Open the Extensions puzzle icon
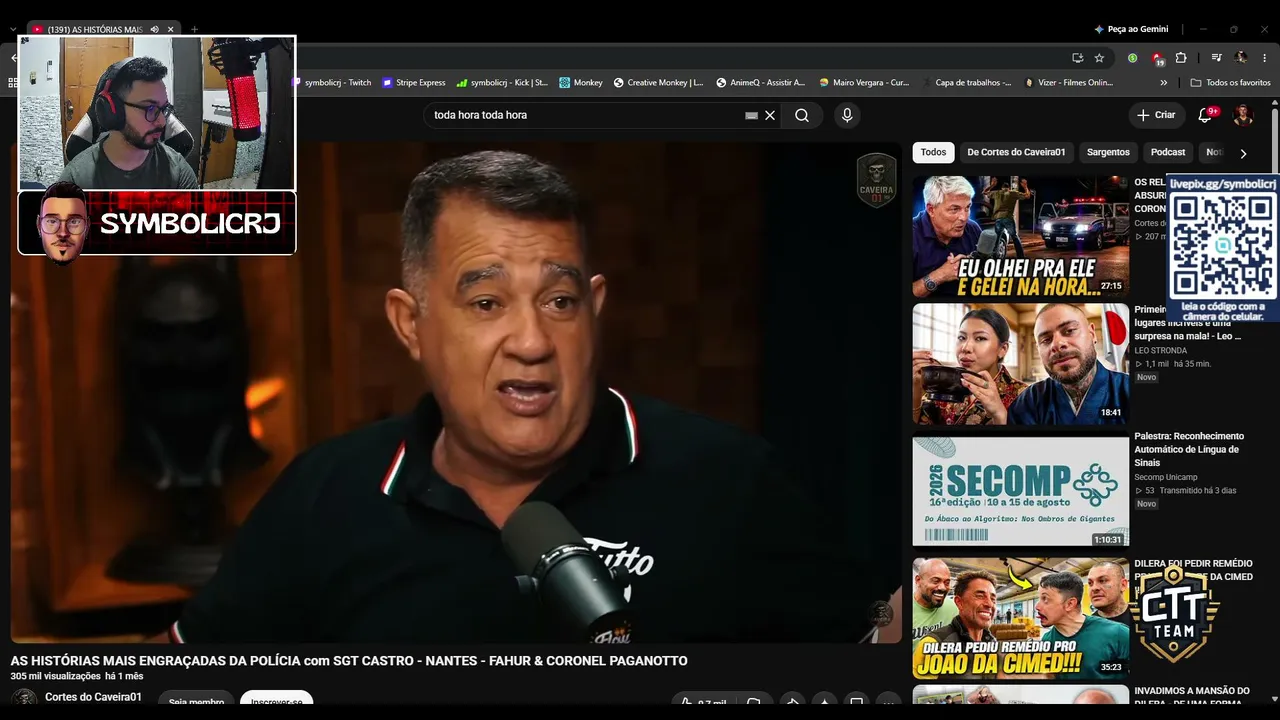 point(1181,58)
